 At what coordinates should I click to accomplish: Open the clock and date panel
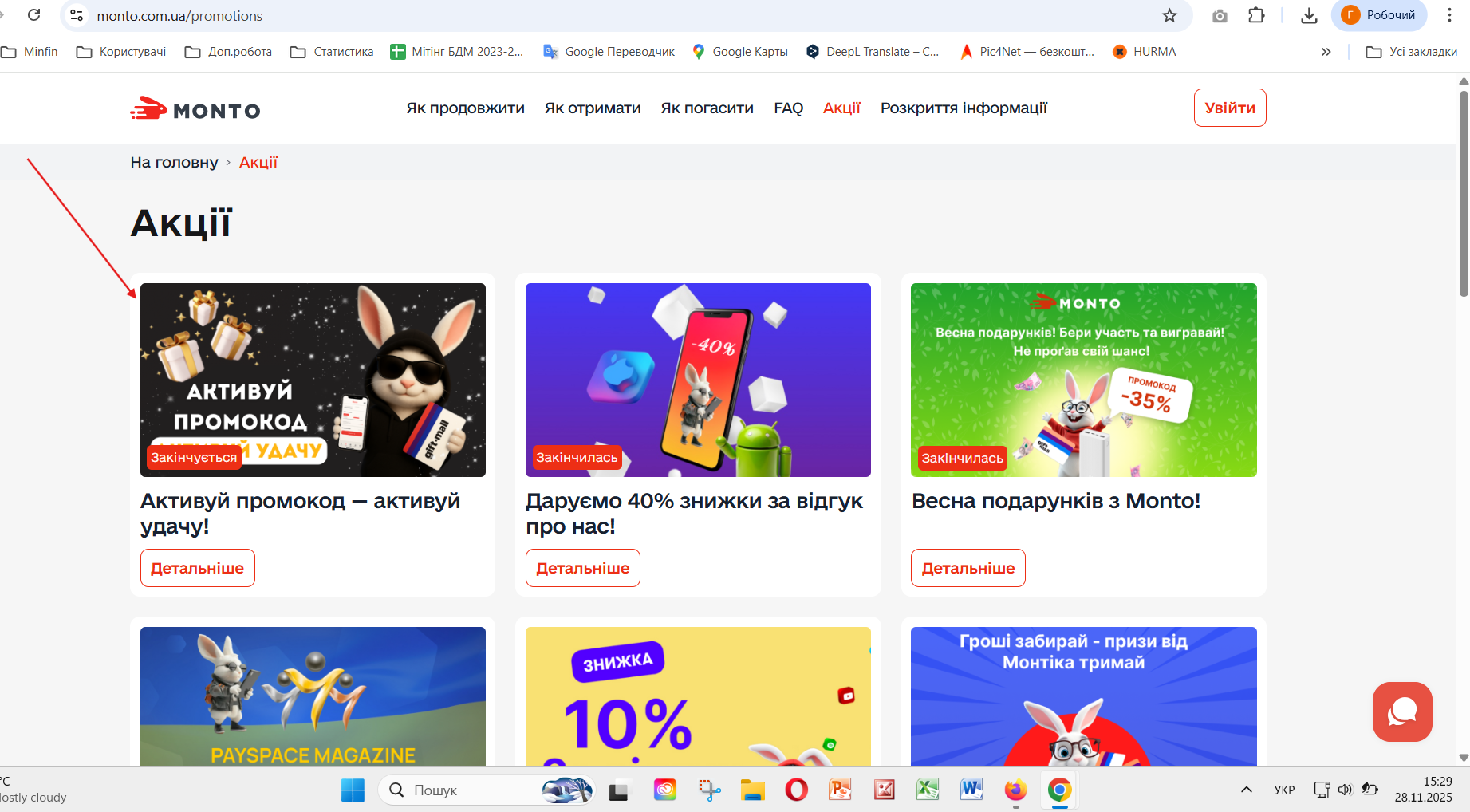click(1424, 790)
